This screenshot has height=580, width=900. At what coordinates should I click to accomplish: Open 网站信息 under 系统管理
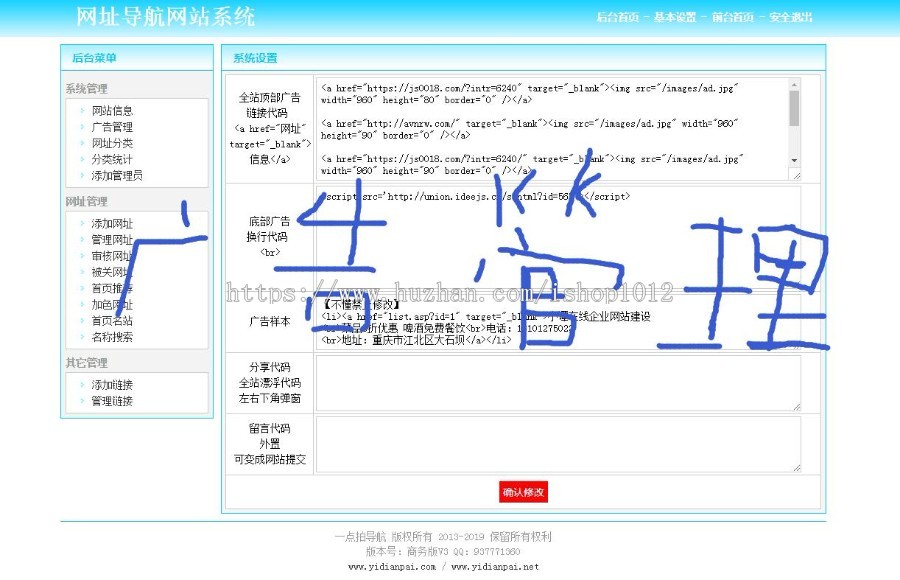(x=112, y=111)
